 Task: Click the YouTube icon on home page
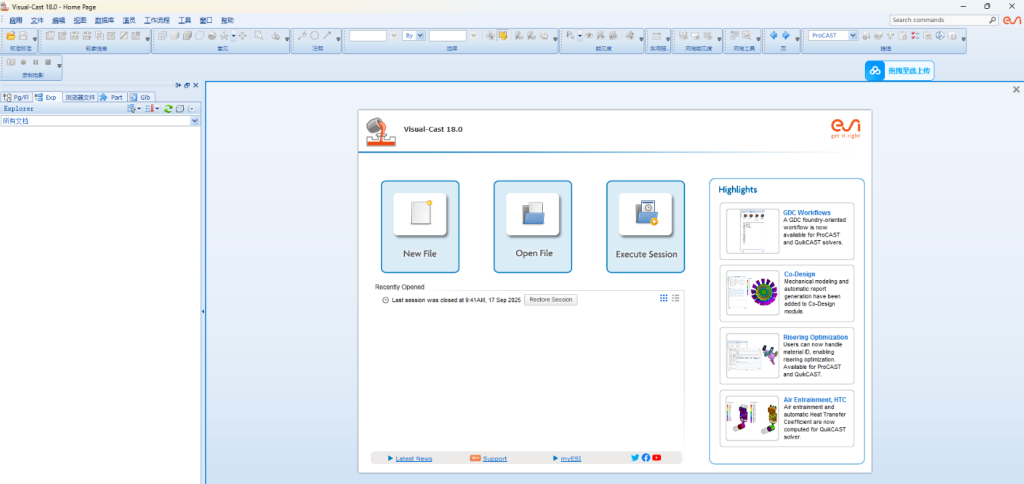657,458
